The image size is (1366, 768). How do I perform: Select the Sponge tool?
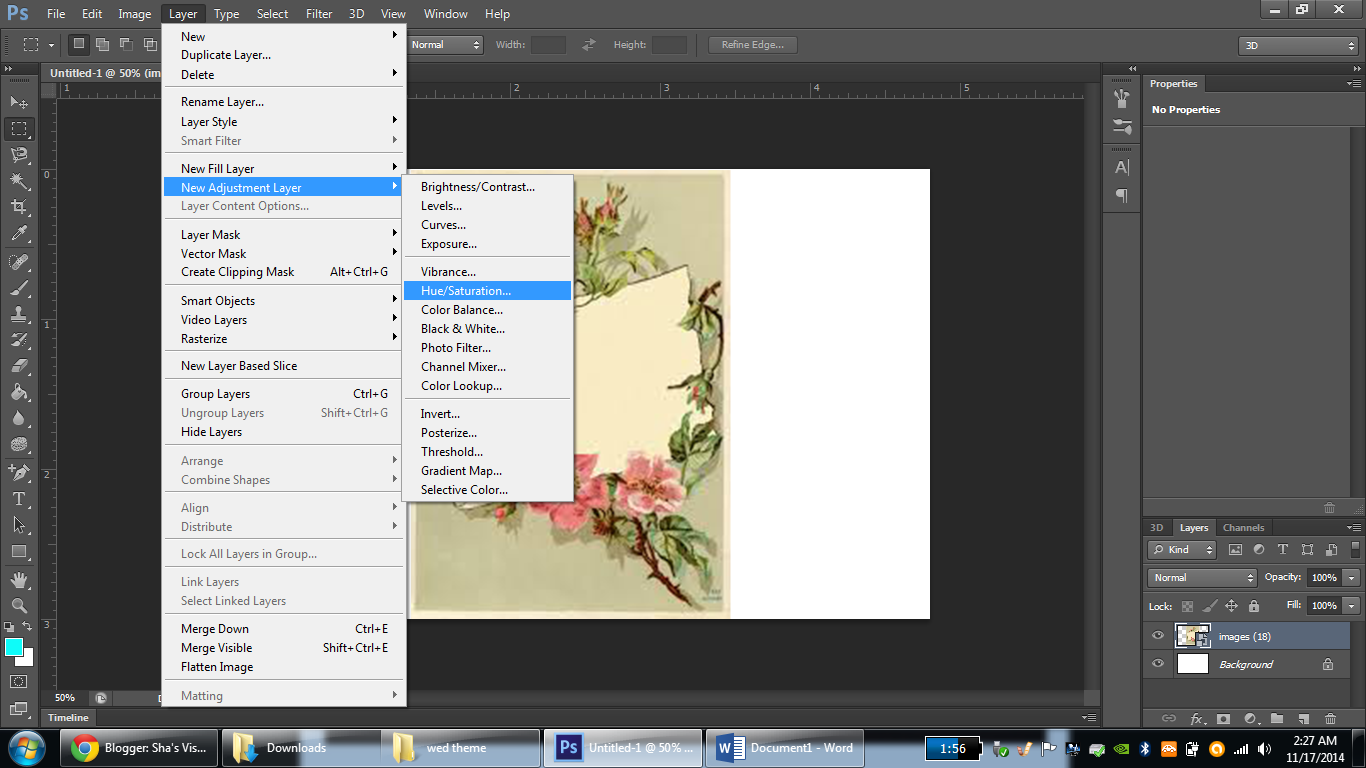tap(19, 444)
